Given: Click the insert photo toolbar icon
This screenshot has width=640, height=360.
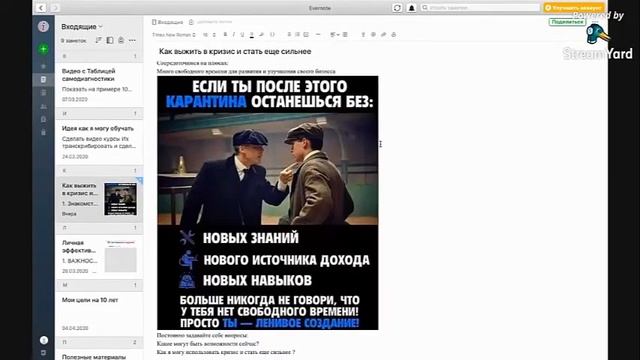Looking at the screenshot, I should [373, 35].
